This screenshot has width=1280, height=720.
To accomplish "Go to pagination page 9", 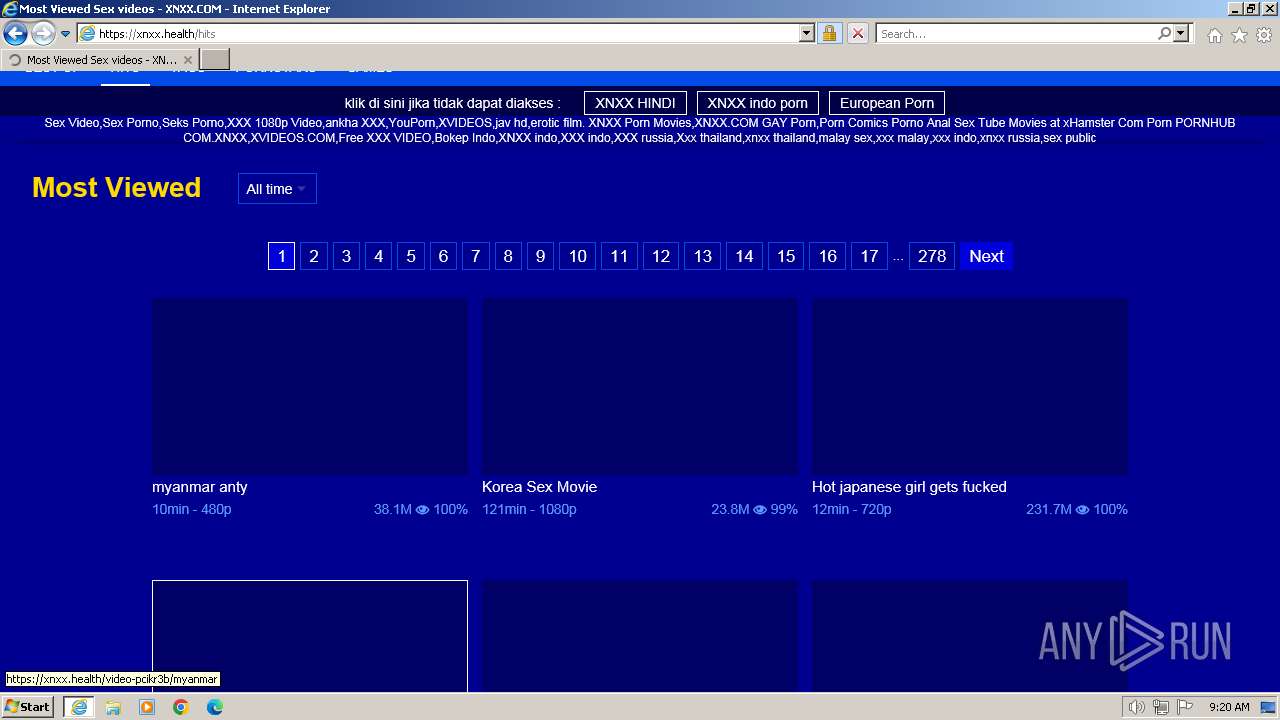I will pos(540,256).
